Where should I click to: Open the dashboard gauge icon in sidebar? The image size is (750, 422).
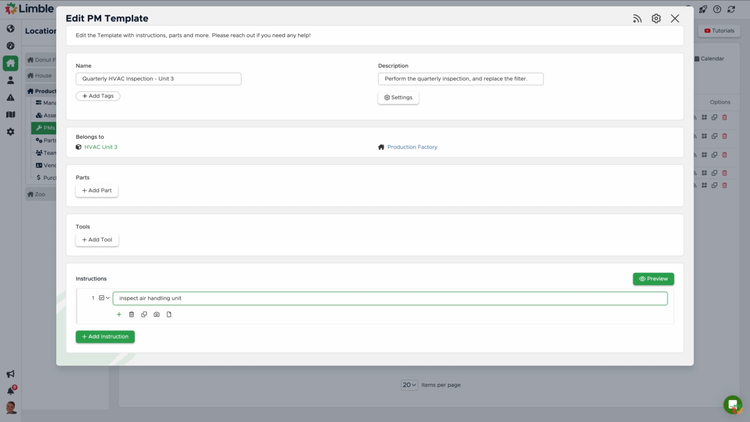click(x=11, y=46)
